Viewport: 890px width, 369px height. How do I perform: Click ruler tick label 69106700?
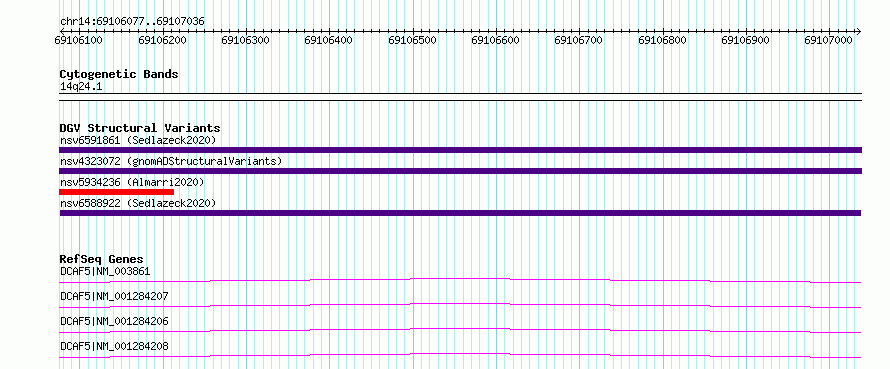pyautogui.click(x=578, y=40)
